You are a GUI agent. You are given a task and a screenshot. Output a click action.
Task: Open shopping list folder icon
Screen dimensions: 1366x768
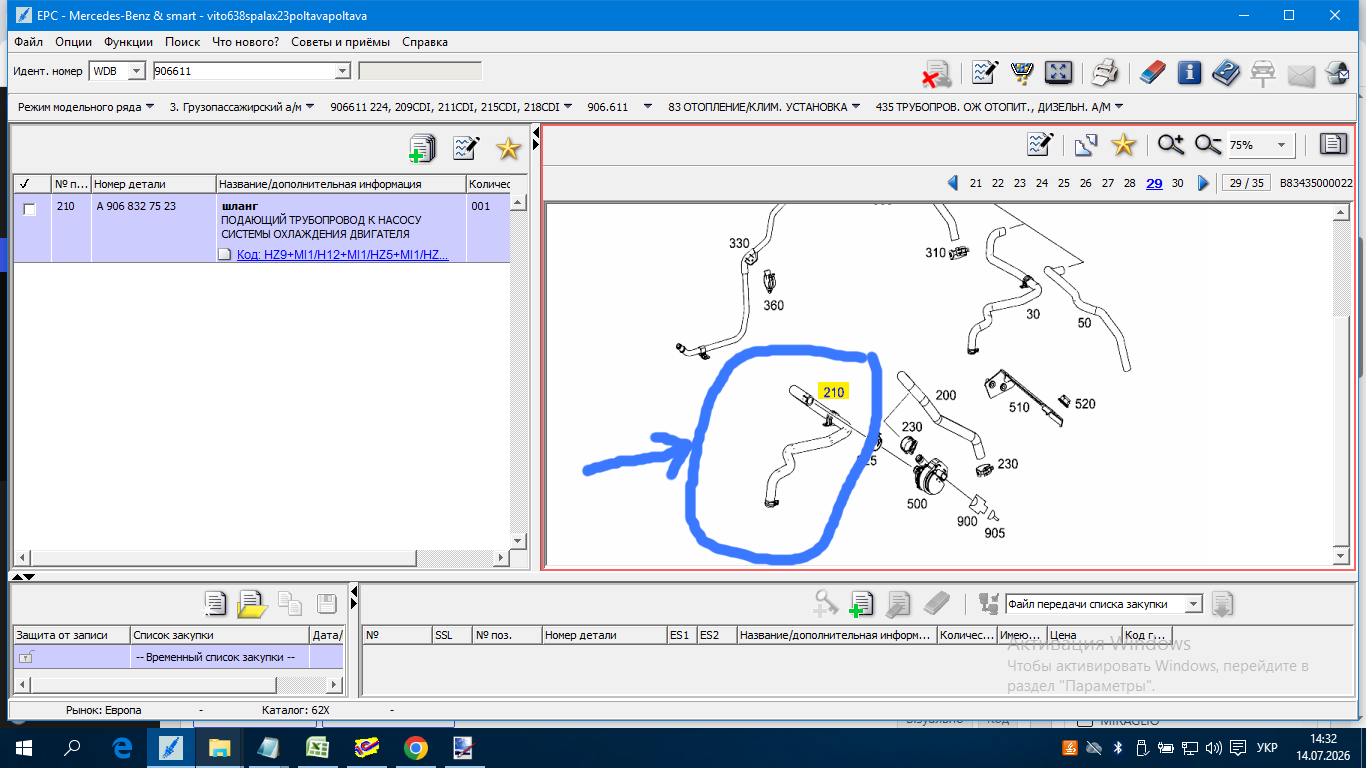(252, 603)
